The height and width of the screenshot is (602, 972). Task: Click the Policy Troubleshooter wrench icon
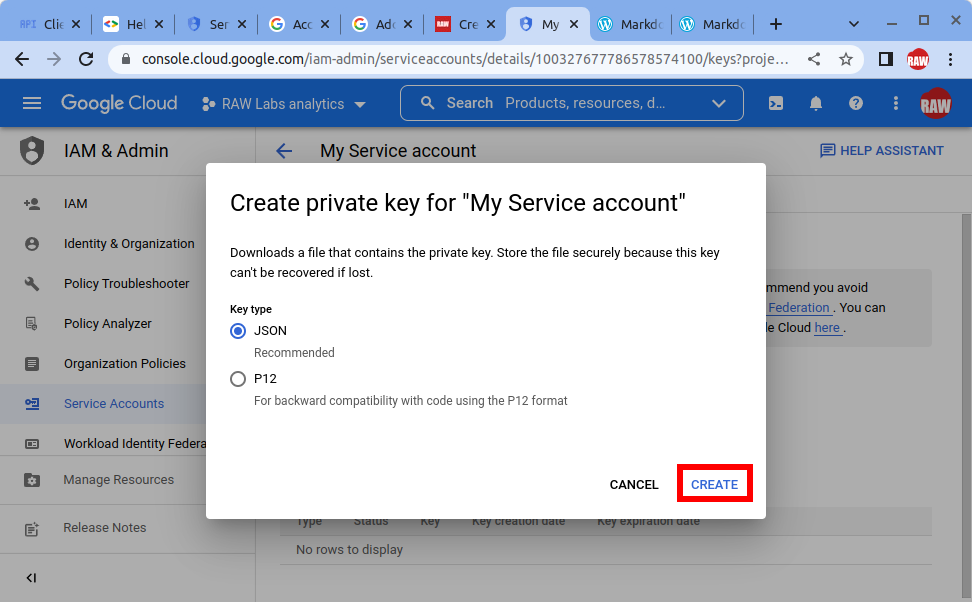[32, 284]
